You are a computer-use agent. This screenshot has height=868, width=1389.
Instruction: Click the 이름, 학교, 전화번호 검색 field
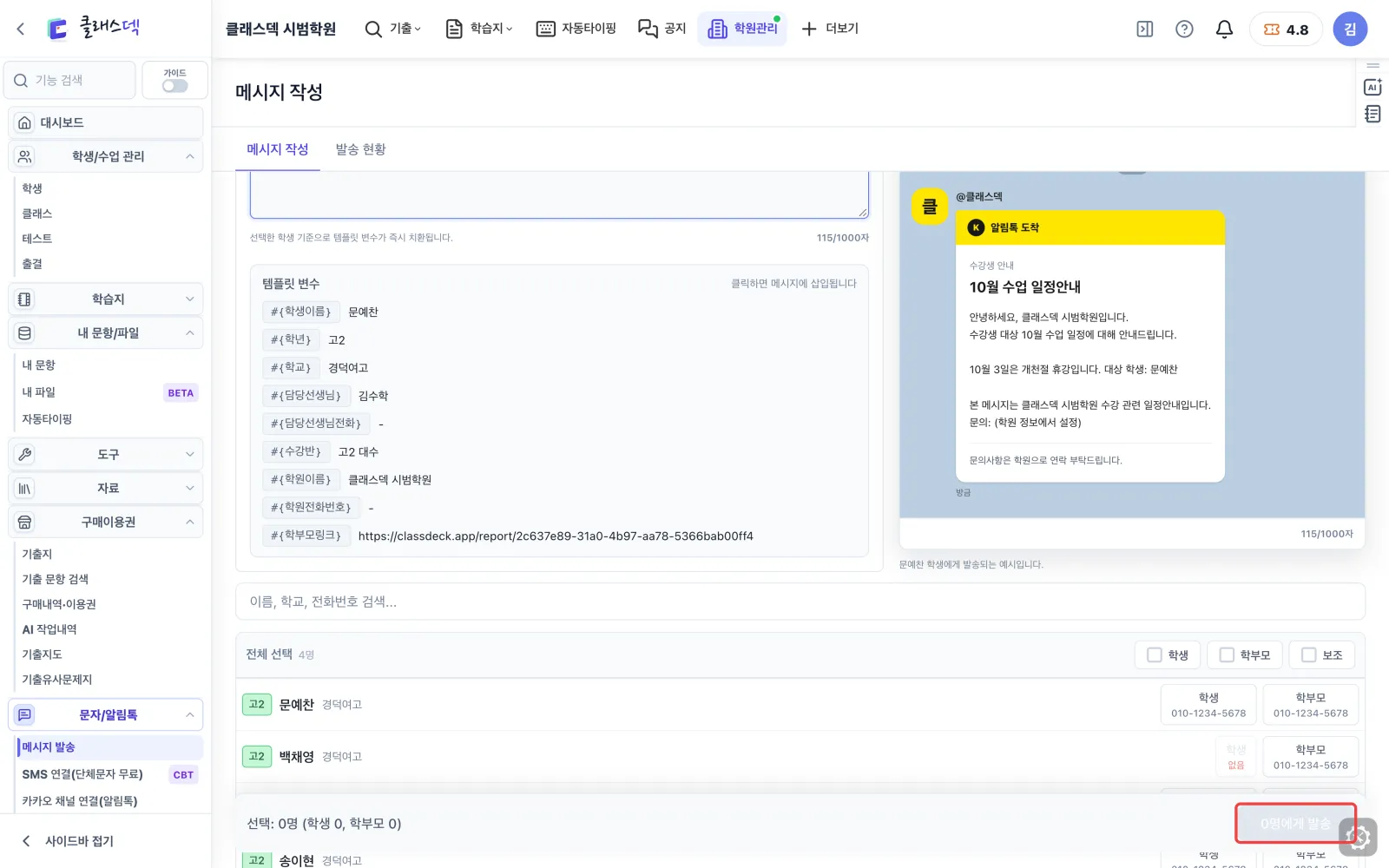[800, 602]
